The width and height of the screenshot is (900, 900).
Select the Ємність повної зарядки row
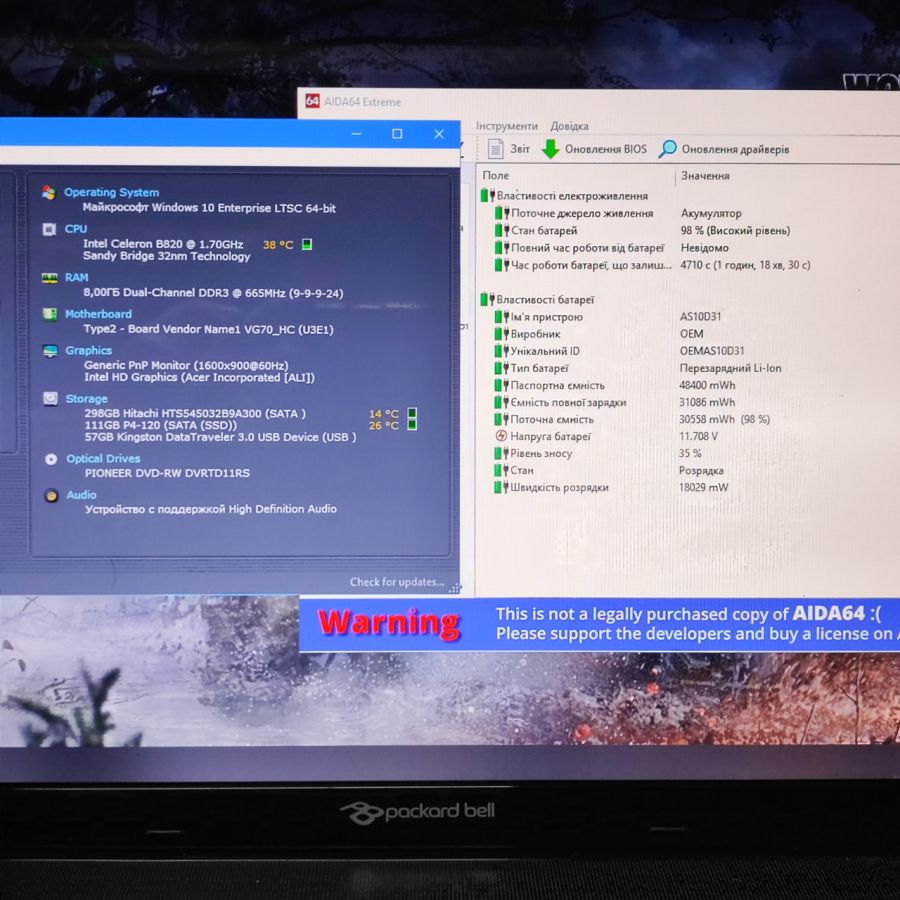(x=615, y=402)
